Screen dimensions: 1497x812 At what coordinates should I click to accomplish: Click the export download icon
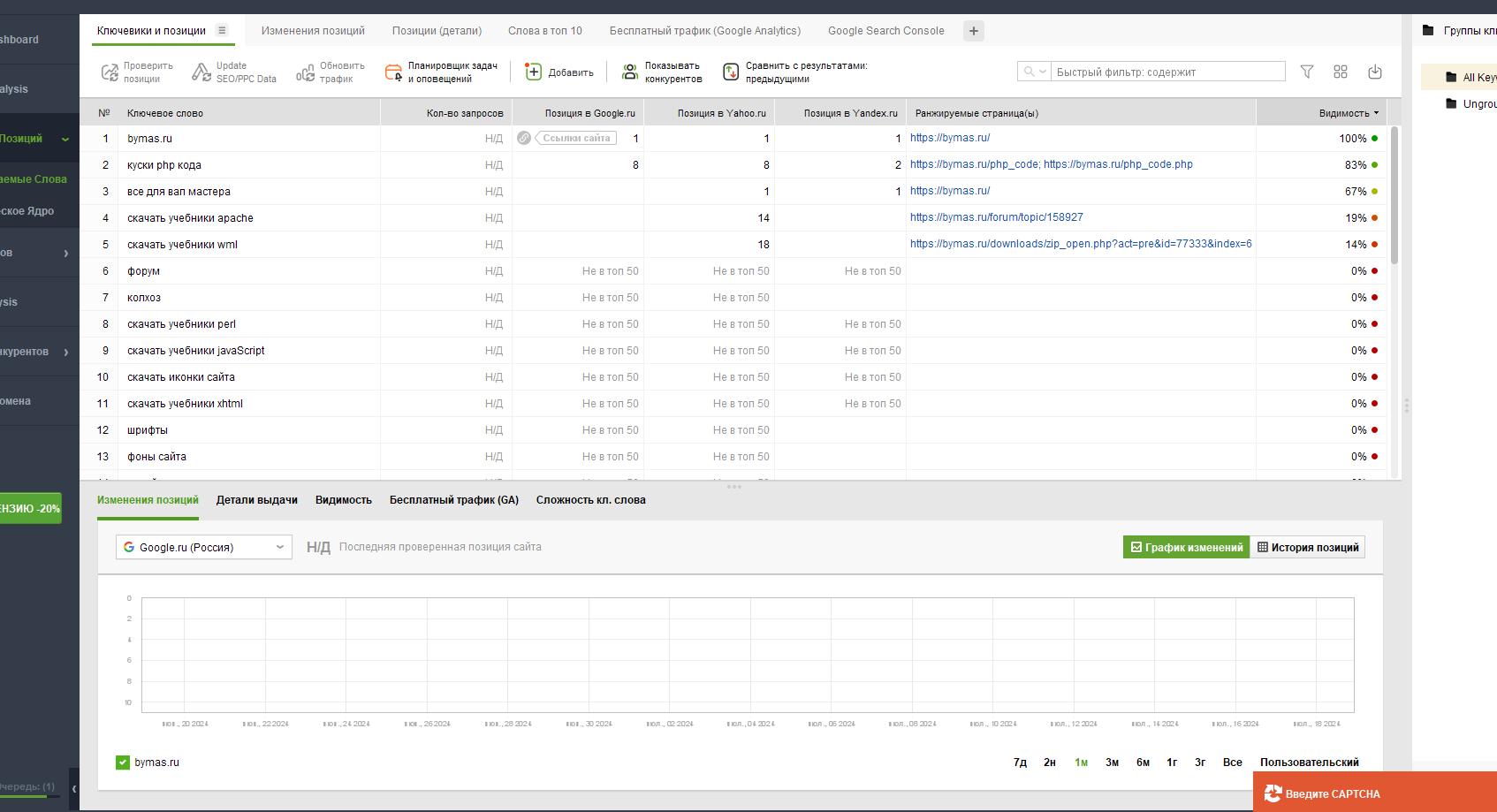point(1375,72)
